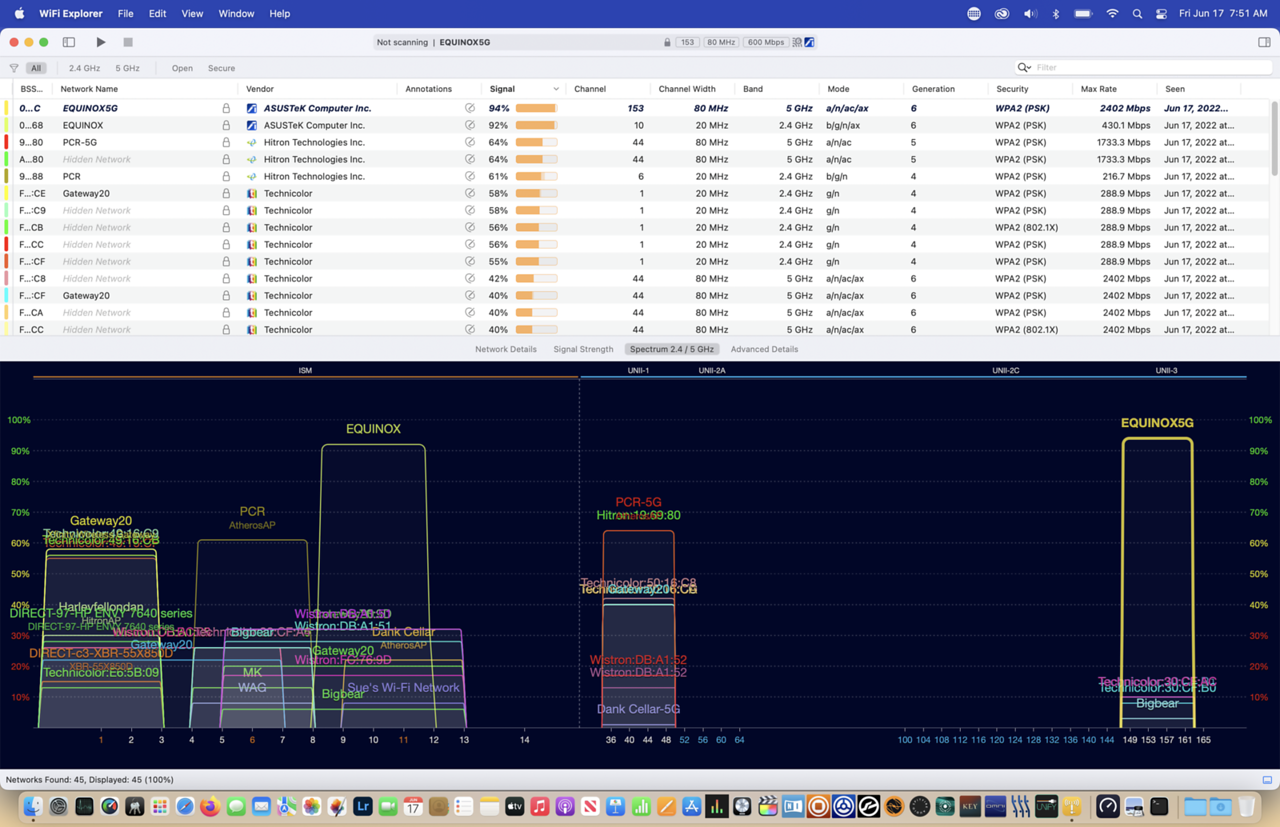Click the 94% signal bar in EQUINOX5G row
The image size is (1280, 827).
point(536,108)
